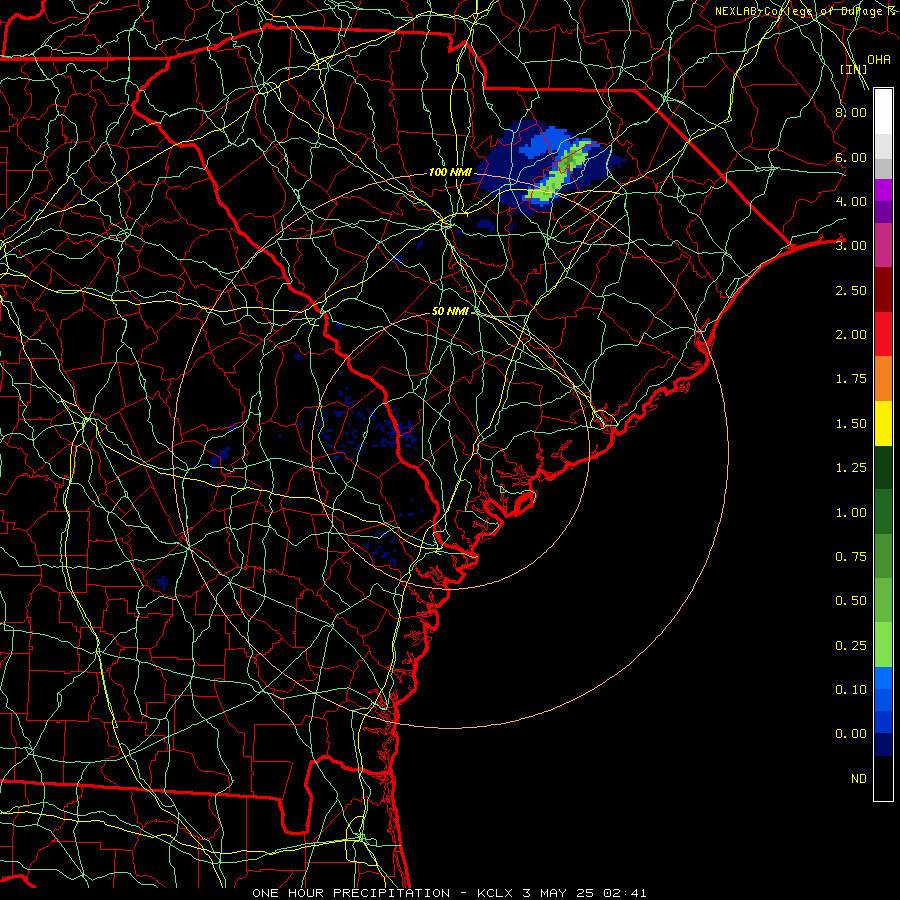Viewport: 900px width, 900px height.
Task: Click the 6.00 legend value
Action: point(851,157)
